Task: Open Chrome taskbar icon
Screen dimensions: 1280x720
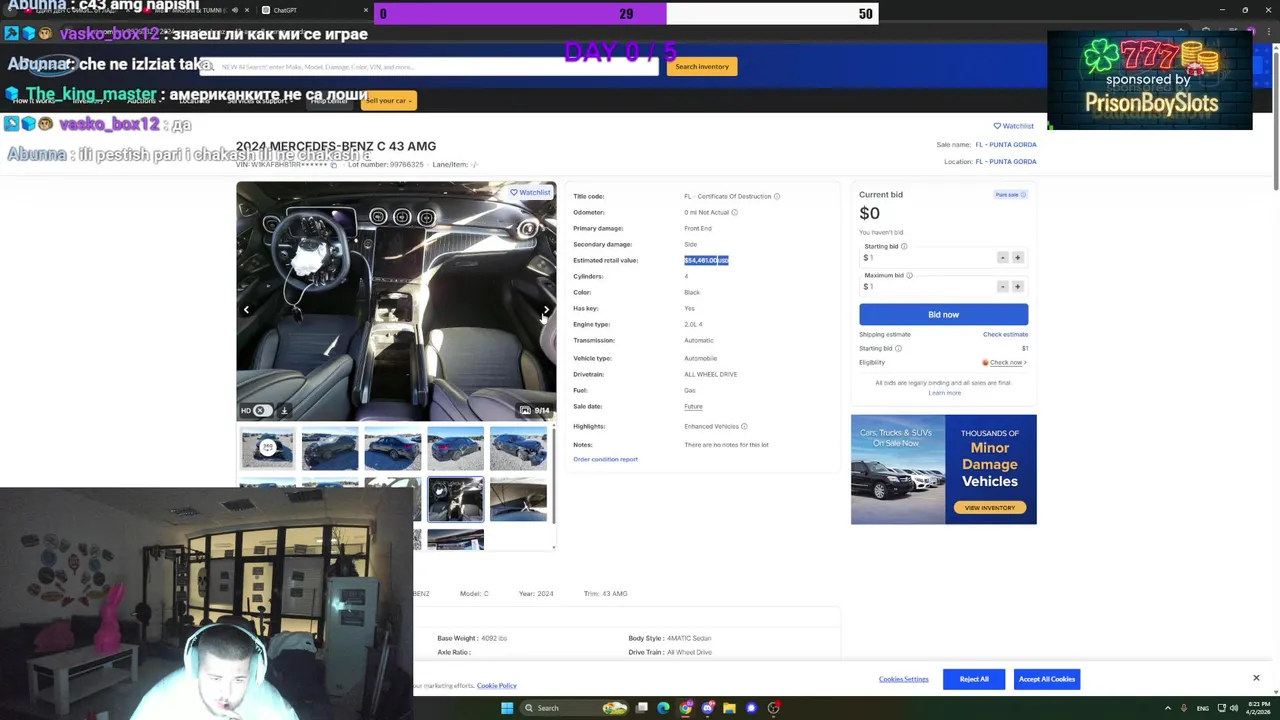Action: point(686,708)
